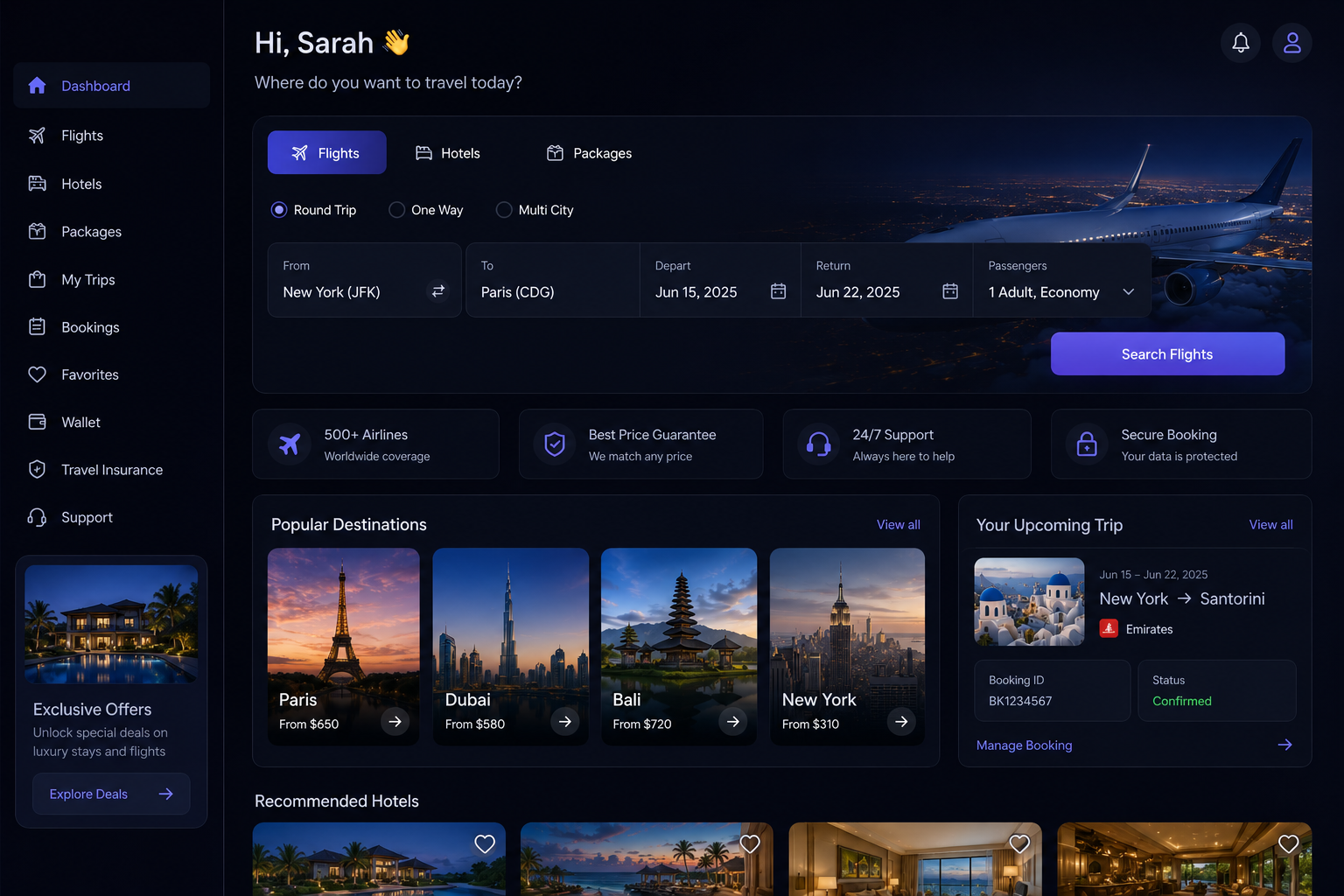The height and width of the screenshot is (896, 1344).
Task: Click the Dubai card arrow icon
Action: [x=565, y=722]
